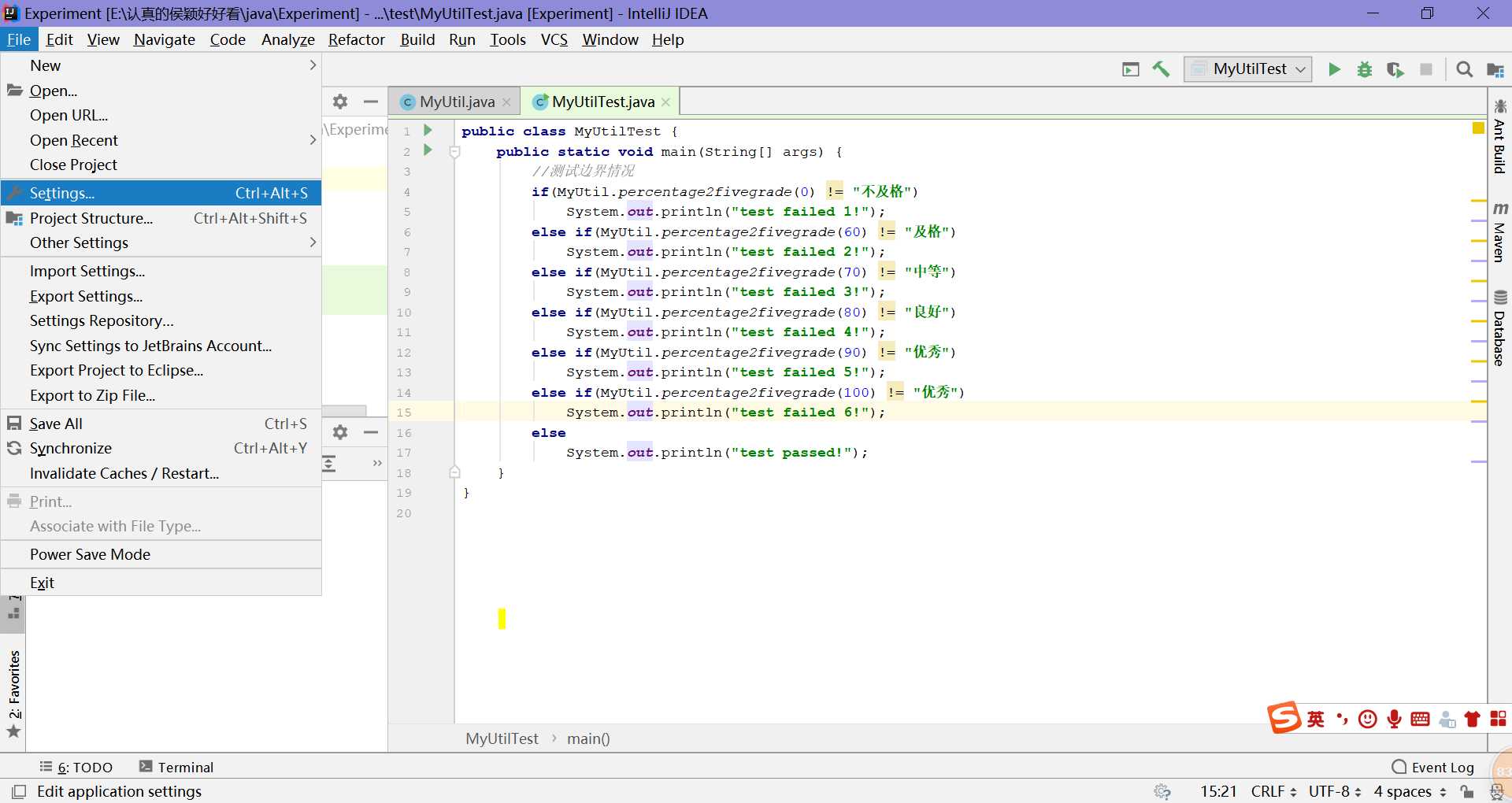Click the run-anything terminal icon left of hammer
Viewport: 1512px width, 803px height.
[1131, 69]
